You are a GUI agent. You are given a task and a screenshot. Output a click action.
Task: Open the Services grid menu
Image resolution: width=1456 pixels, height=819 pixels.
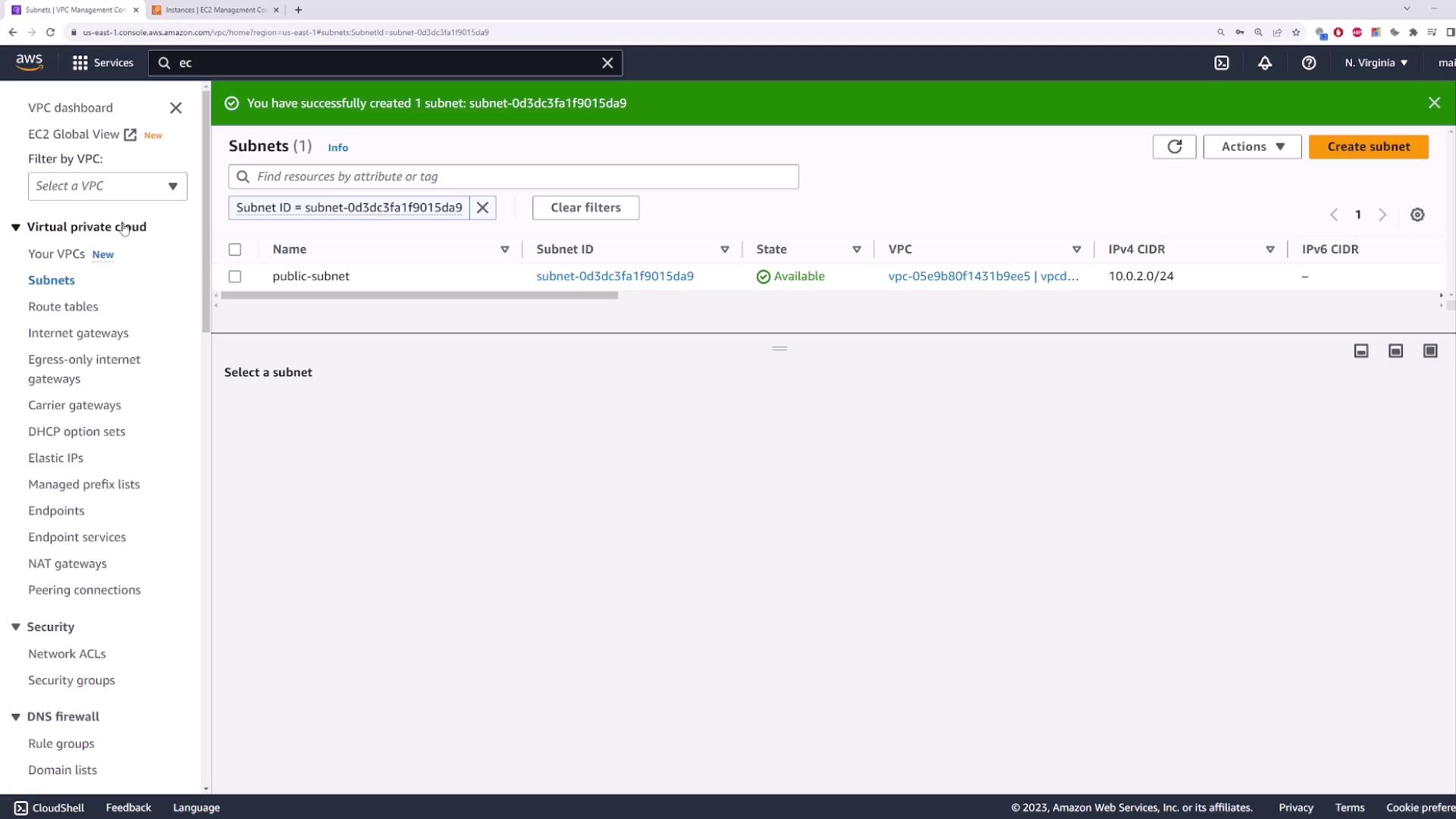(x=80, y=63)
